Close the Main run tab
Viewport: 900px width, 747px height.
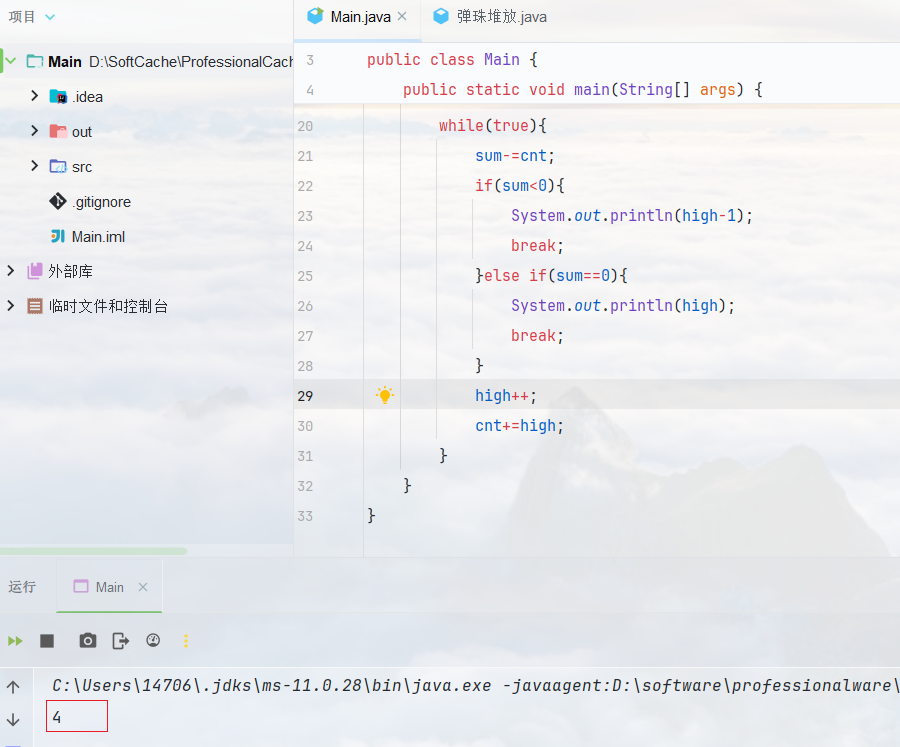point(143,587)
